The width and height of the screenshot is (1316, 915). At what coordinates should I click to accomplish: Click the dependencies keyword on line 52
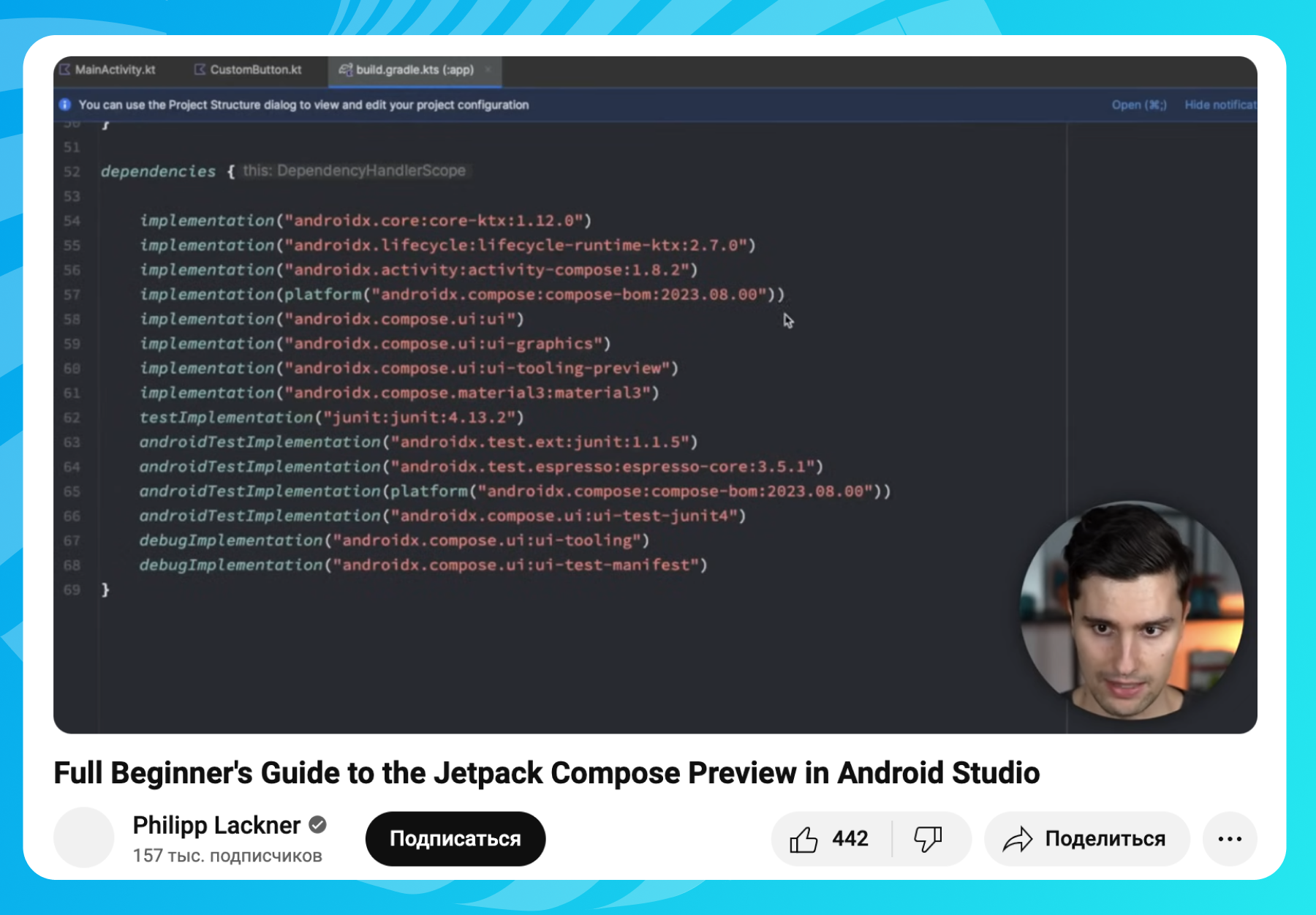tap(158, 171)
